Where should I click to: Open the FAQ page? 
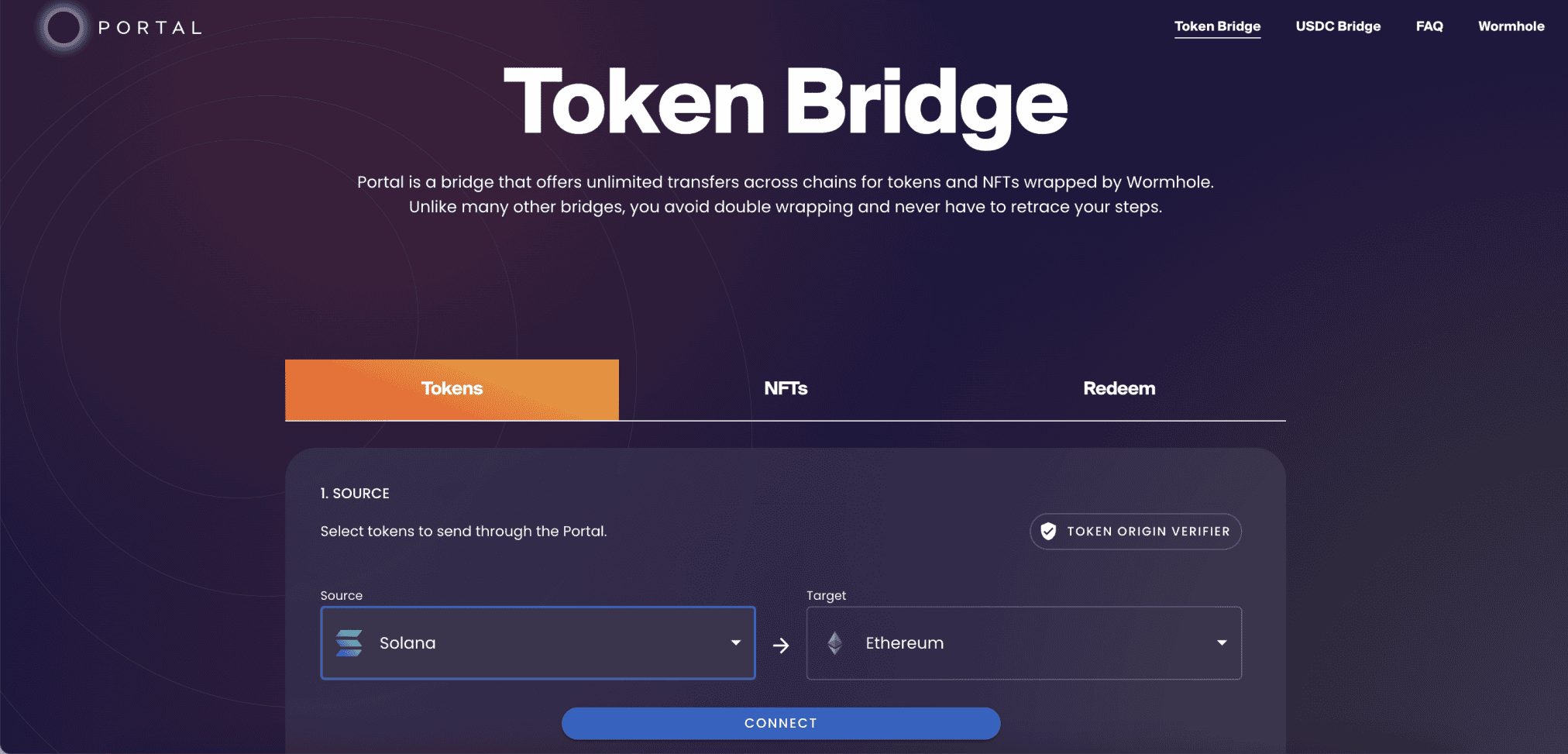tap(1429, 26)
